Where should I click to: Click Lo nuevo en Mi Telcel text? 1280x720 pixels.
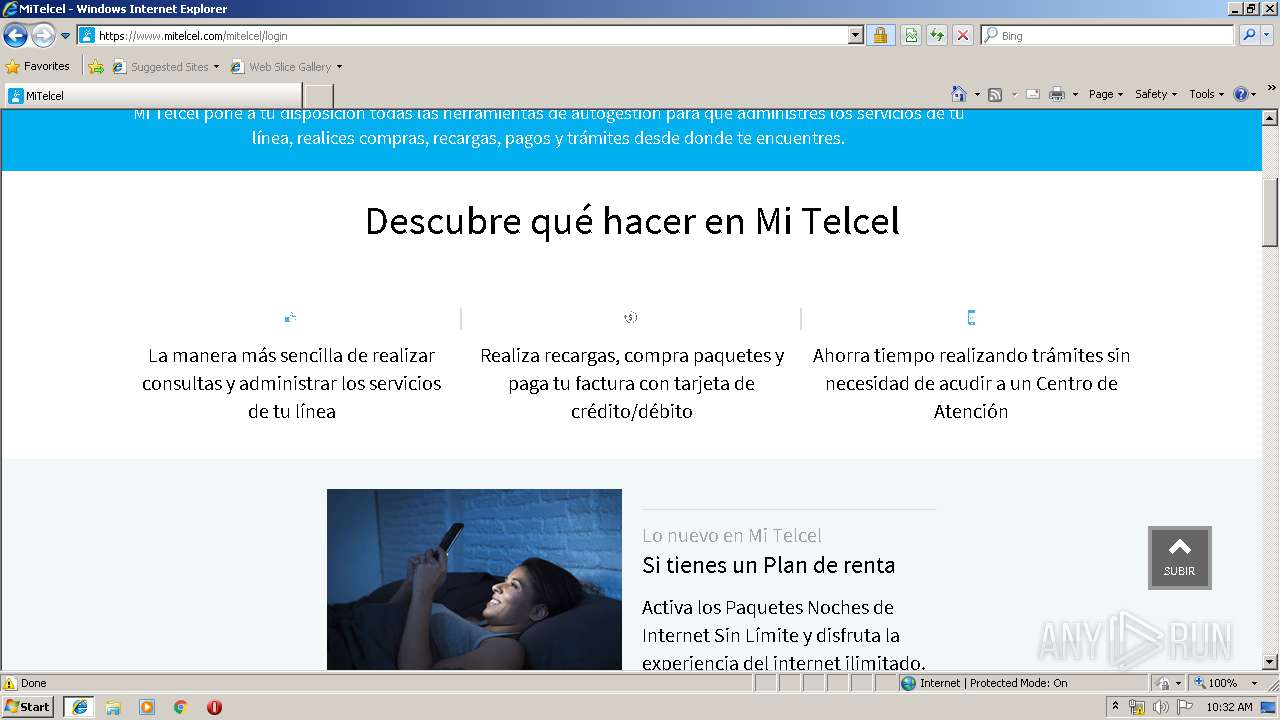[x=732, y=535]
